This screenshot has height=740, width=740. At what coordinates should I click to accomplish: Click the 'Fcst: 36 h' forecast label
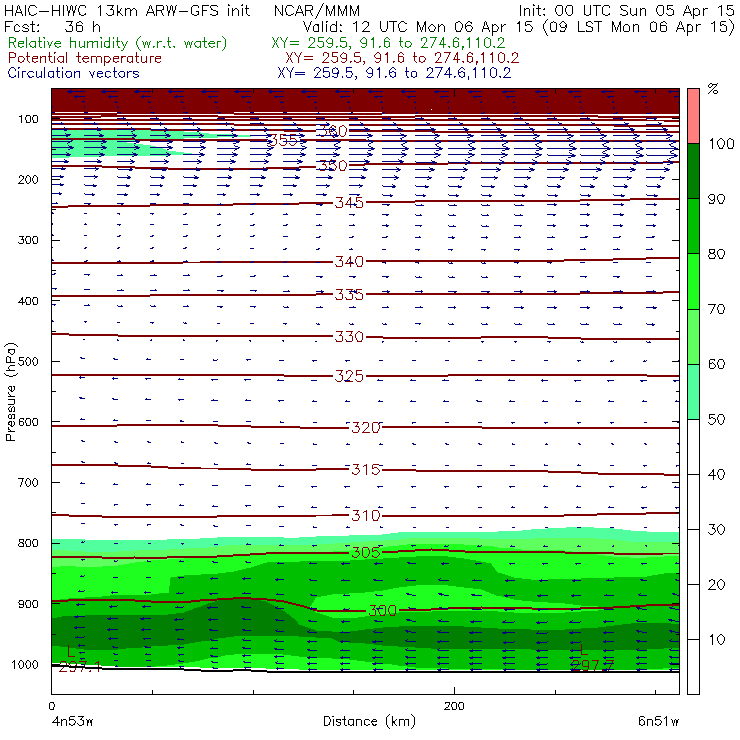[52, 26]
